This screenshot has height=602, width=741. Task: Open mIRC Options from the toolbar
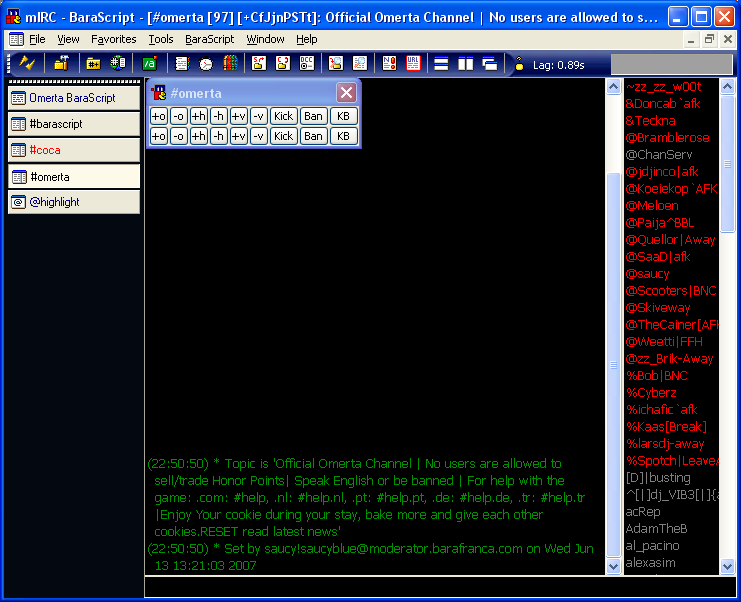pyautogui.click(x=61, y=64)
